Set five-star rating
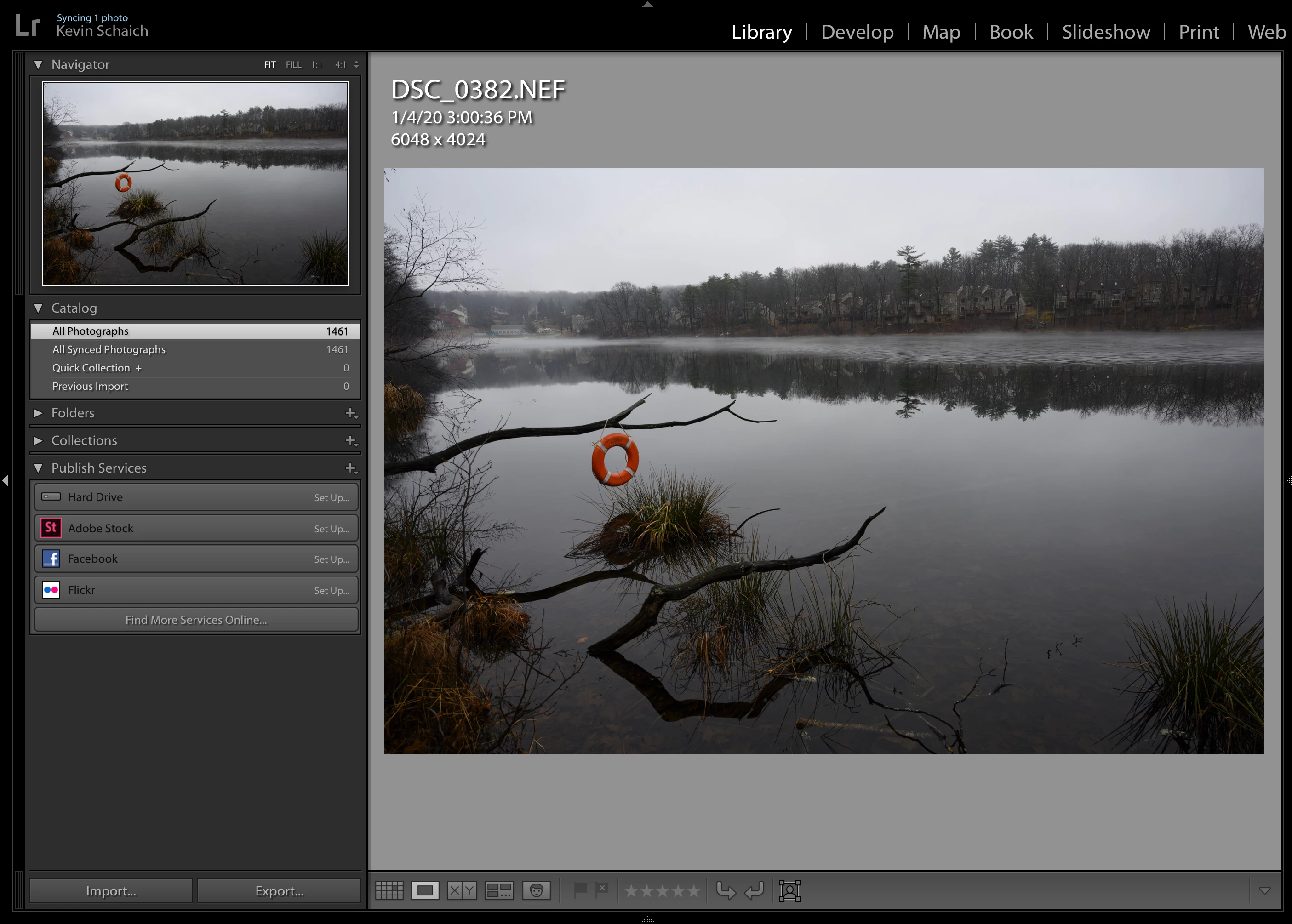 point(693,890)
